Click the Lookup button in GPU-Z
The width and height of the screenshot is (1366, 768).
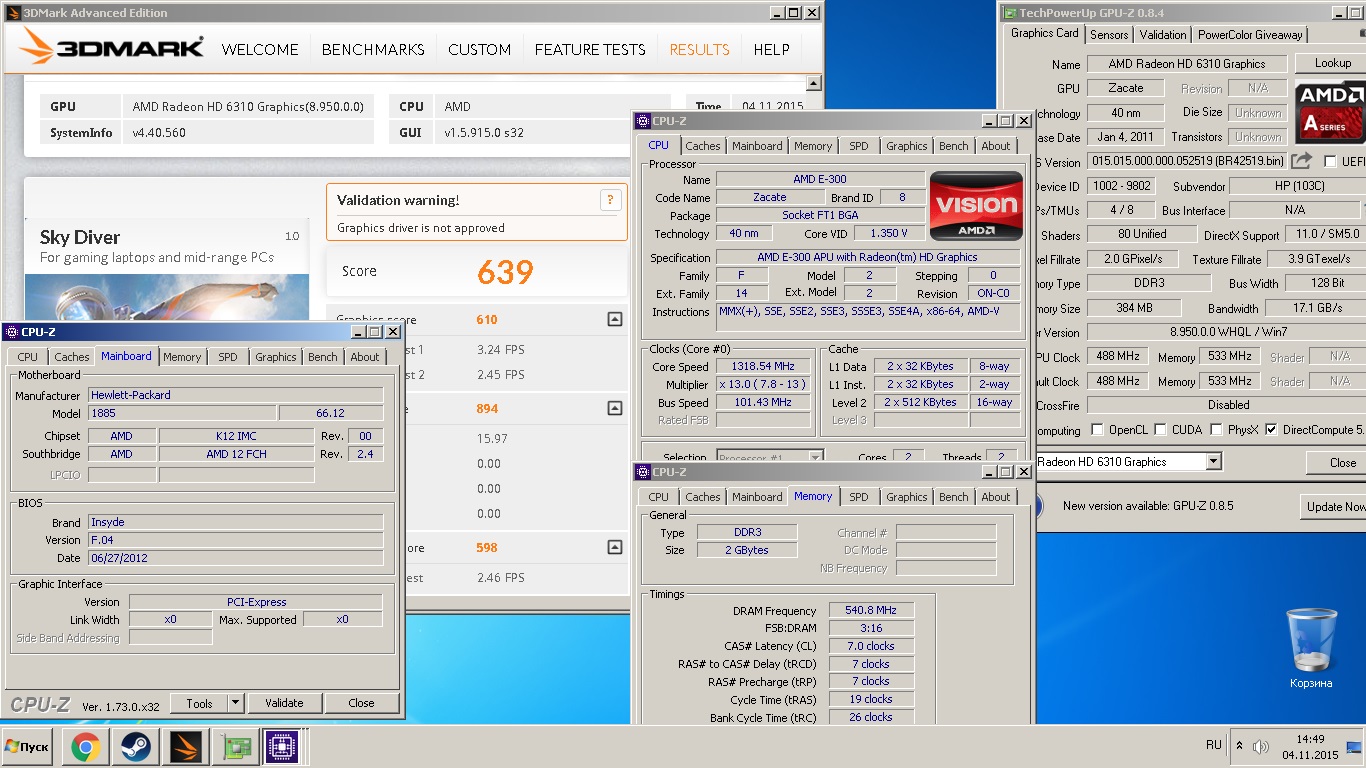[1331, 63]
